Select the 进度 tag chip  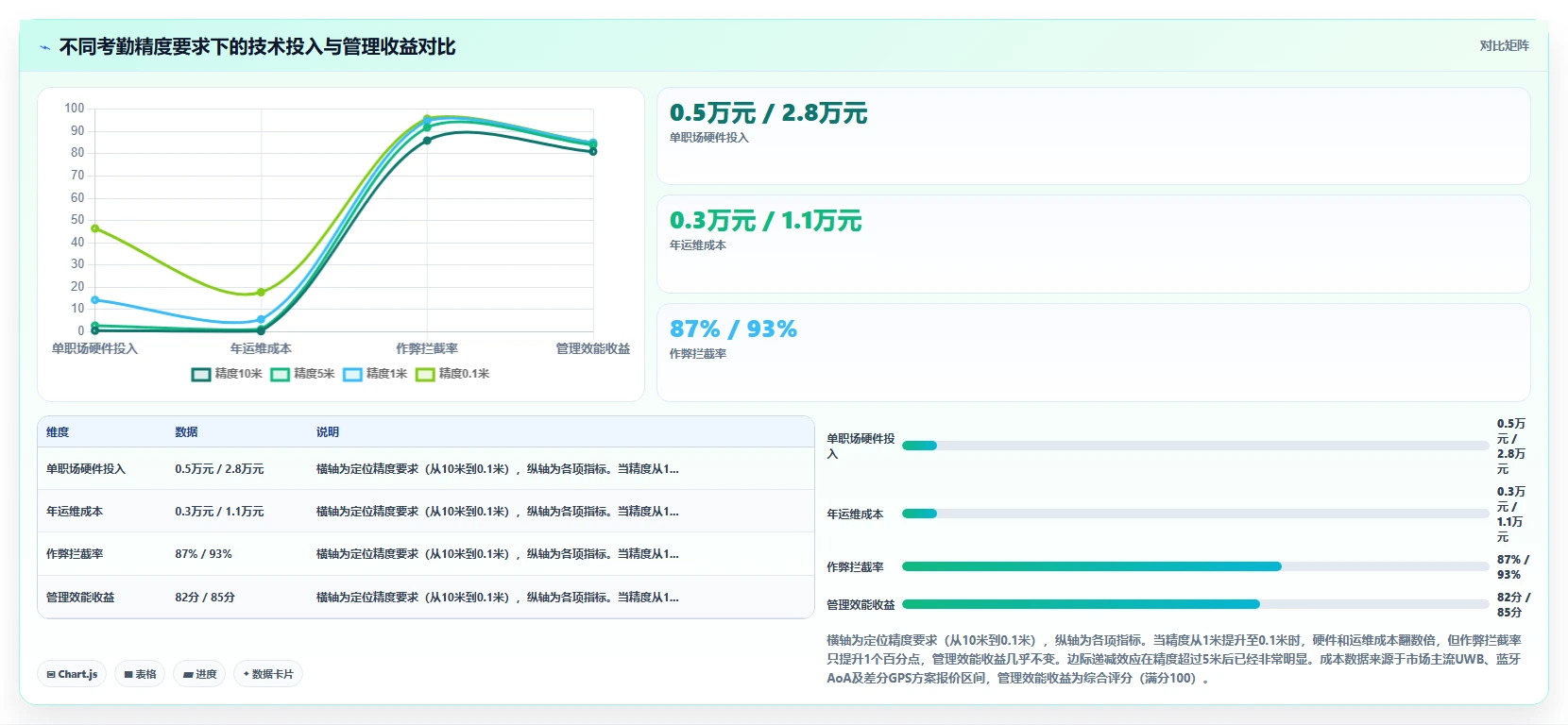pyautogui.click(x=199, y=674)
